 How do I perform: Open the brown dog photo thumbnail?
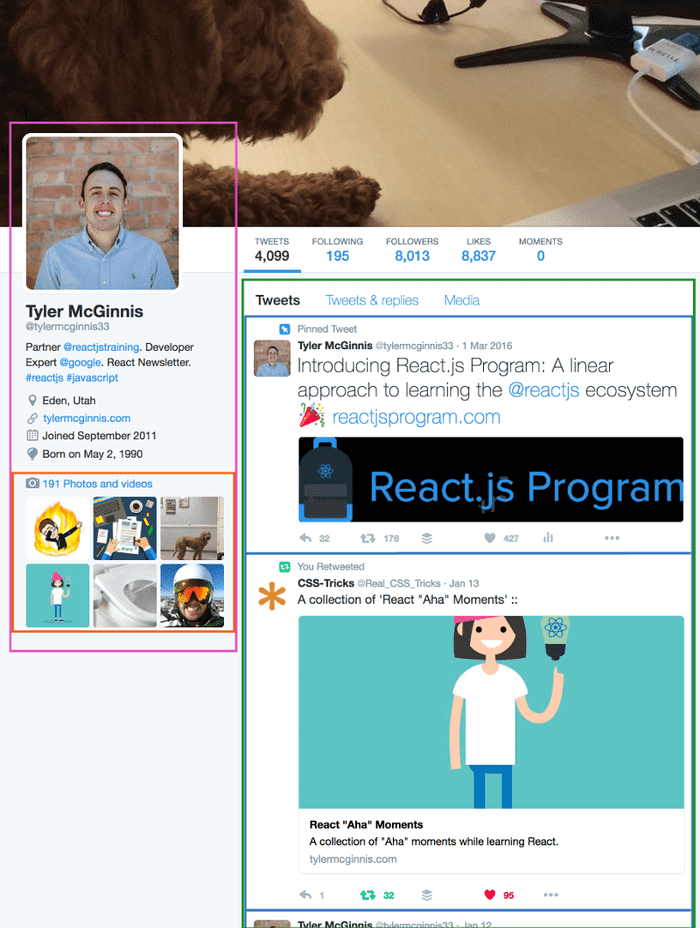(x=192, y=529)
